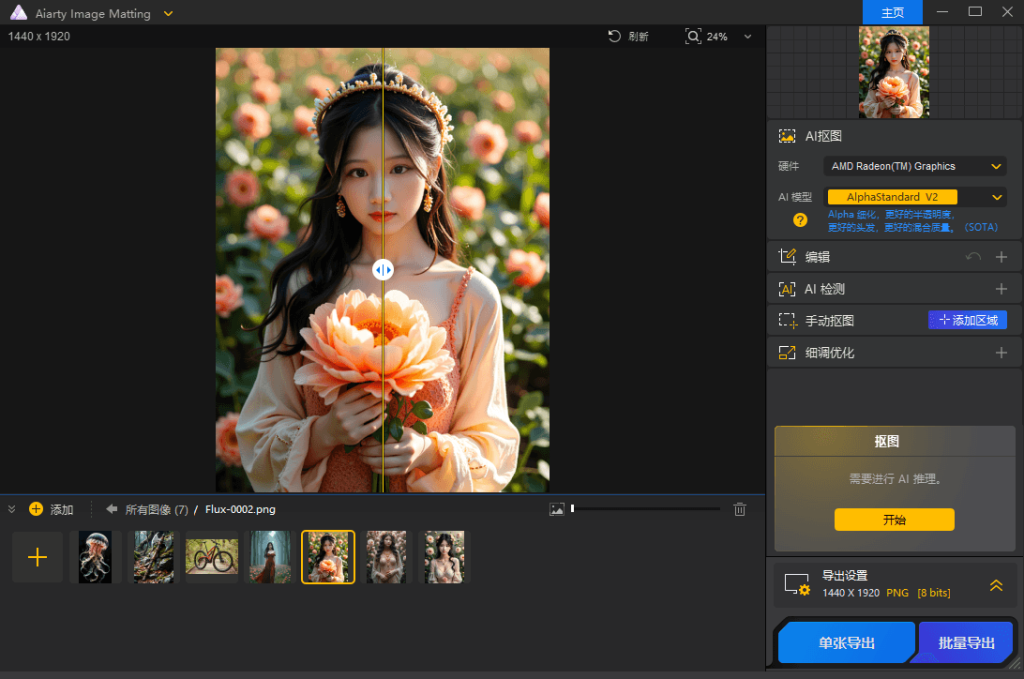Select the bicycle image thumbnail
This screenshot has width=1024, height=679.
[211, 557]
